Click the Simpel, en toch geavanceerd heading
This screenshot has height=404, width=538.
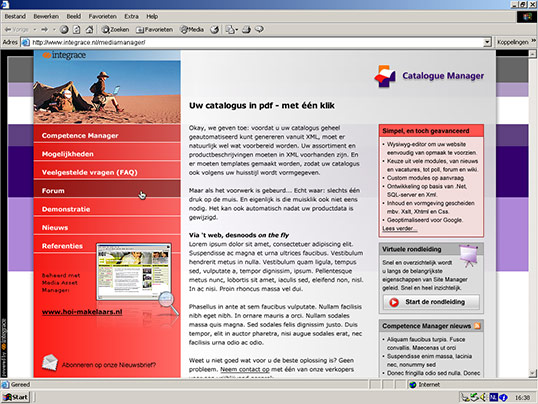tap(426, 131)
